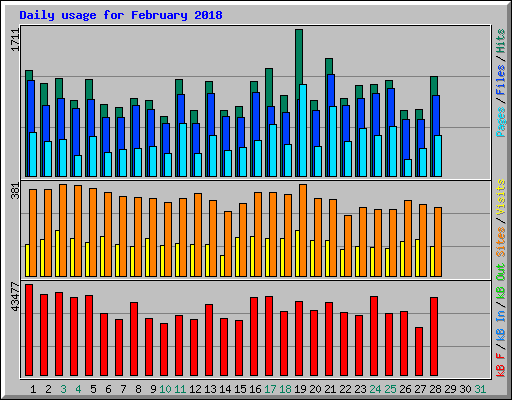Click the Pages legend label
Image resolution: width=512 pixels, height=400 pixels.
(x=501, y=122)
